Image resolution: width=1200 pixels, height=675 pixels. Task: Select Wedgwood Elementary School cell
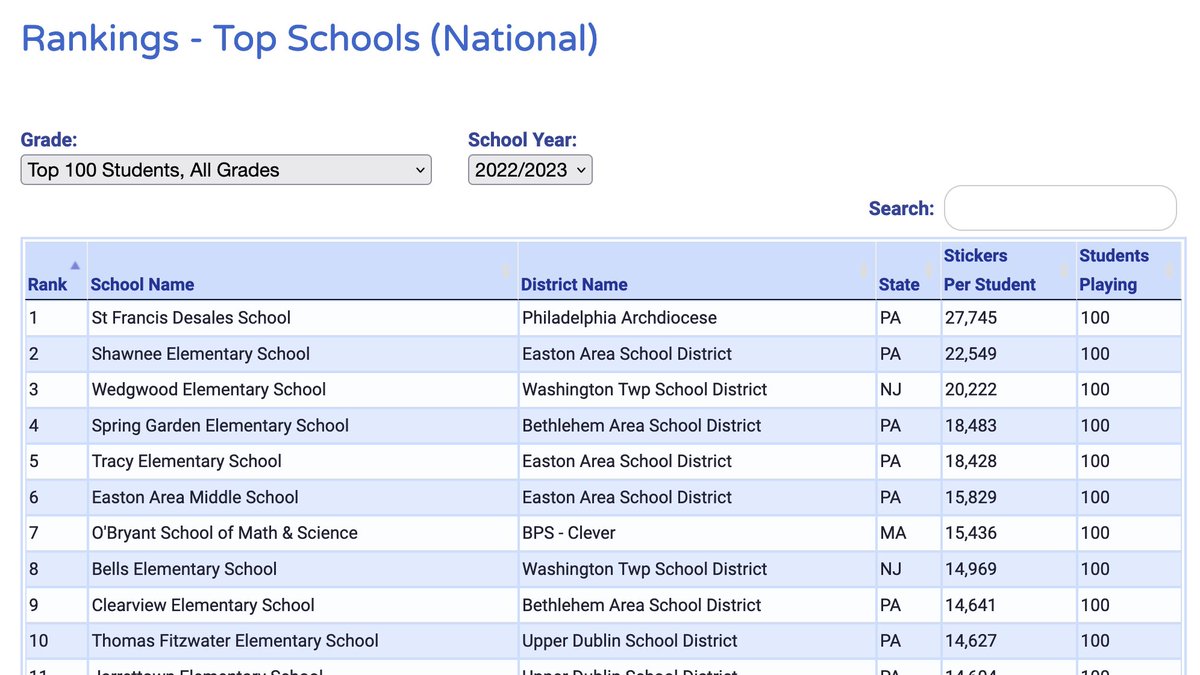point(302,390)
